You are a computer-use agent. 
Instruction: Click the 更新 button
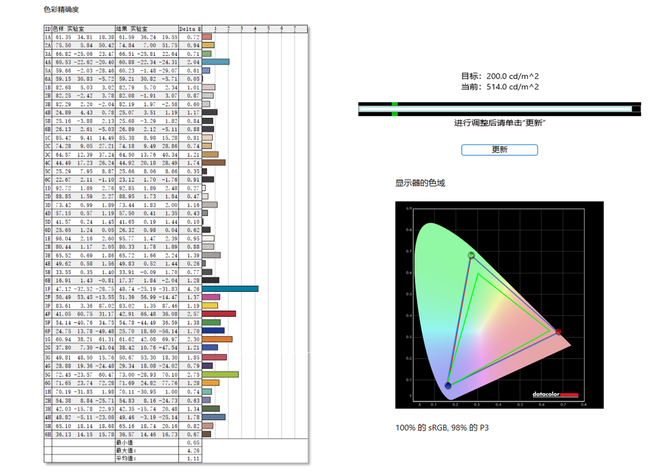click(x=499, y=150)
